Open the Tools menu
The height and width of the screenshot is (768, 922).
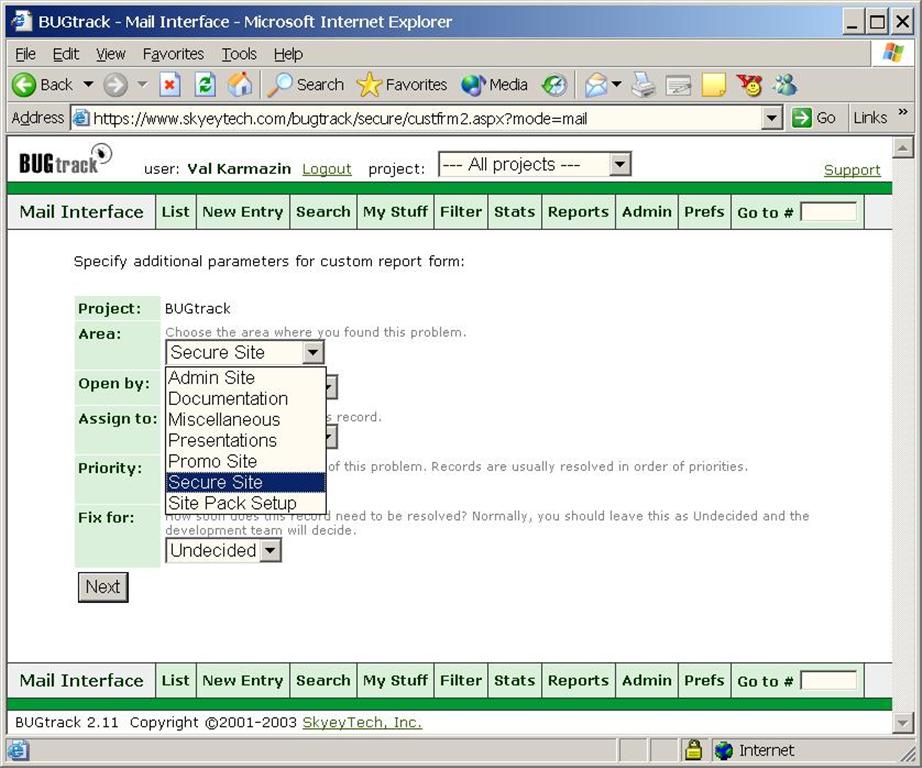coord(239,54)
